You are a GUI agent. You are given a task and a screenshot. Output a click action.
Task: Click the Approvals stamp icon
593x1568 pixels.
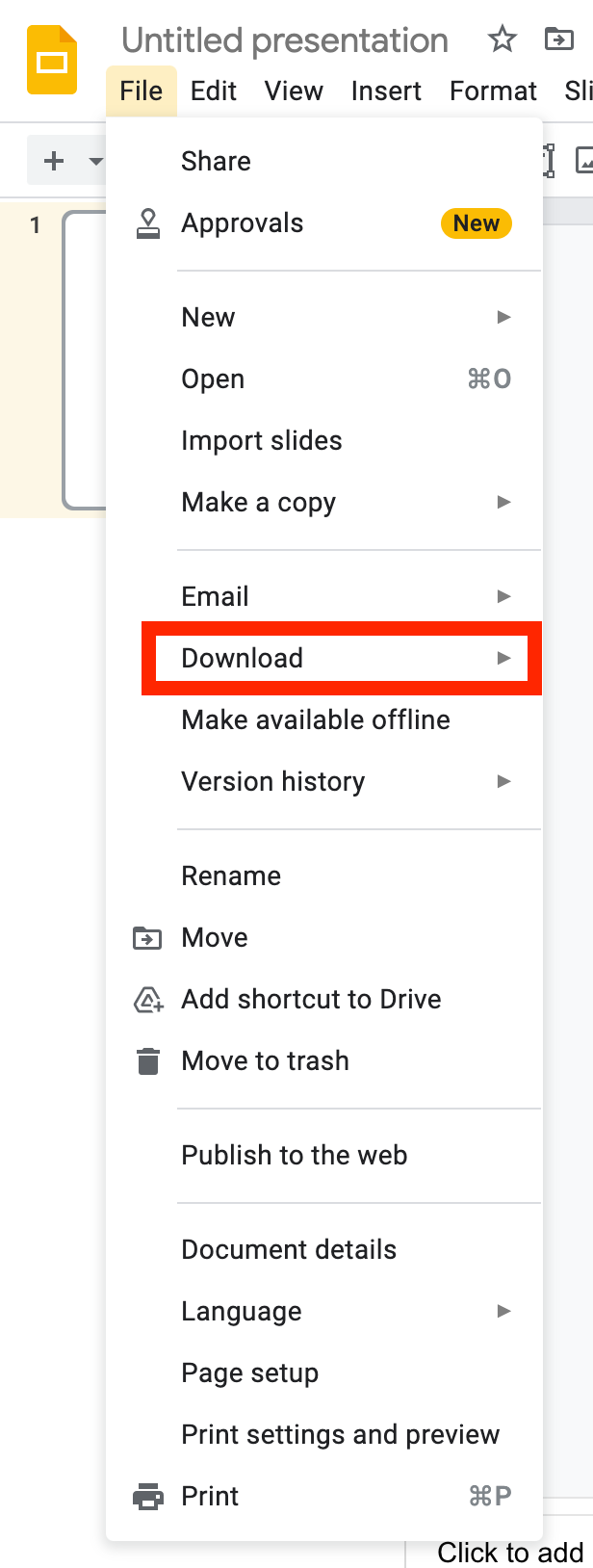[148, 223]
